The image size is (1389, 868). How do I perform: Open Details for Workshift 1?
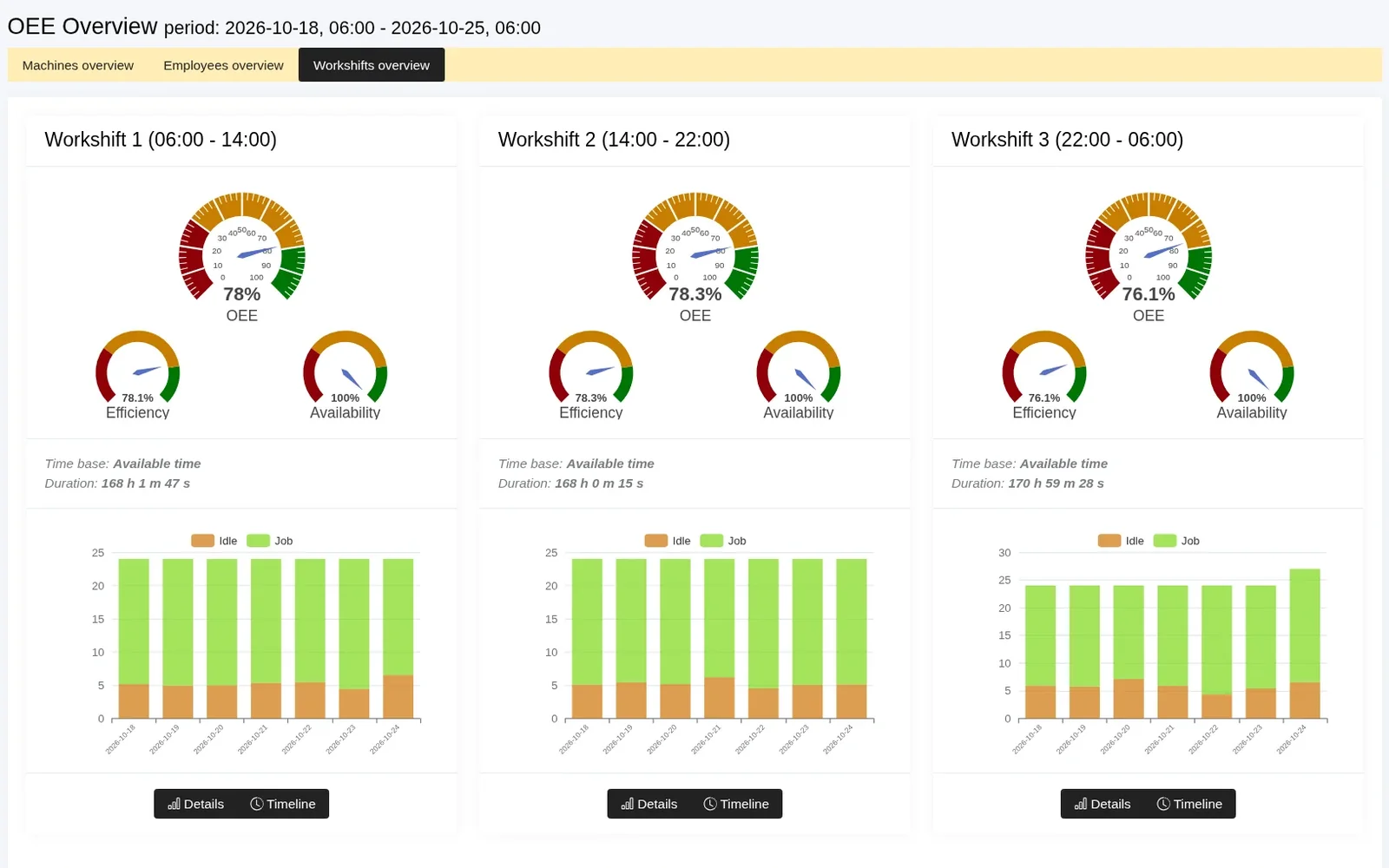click(x=196, y=804)
